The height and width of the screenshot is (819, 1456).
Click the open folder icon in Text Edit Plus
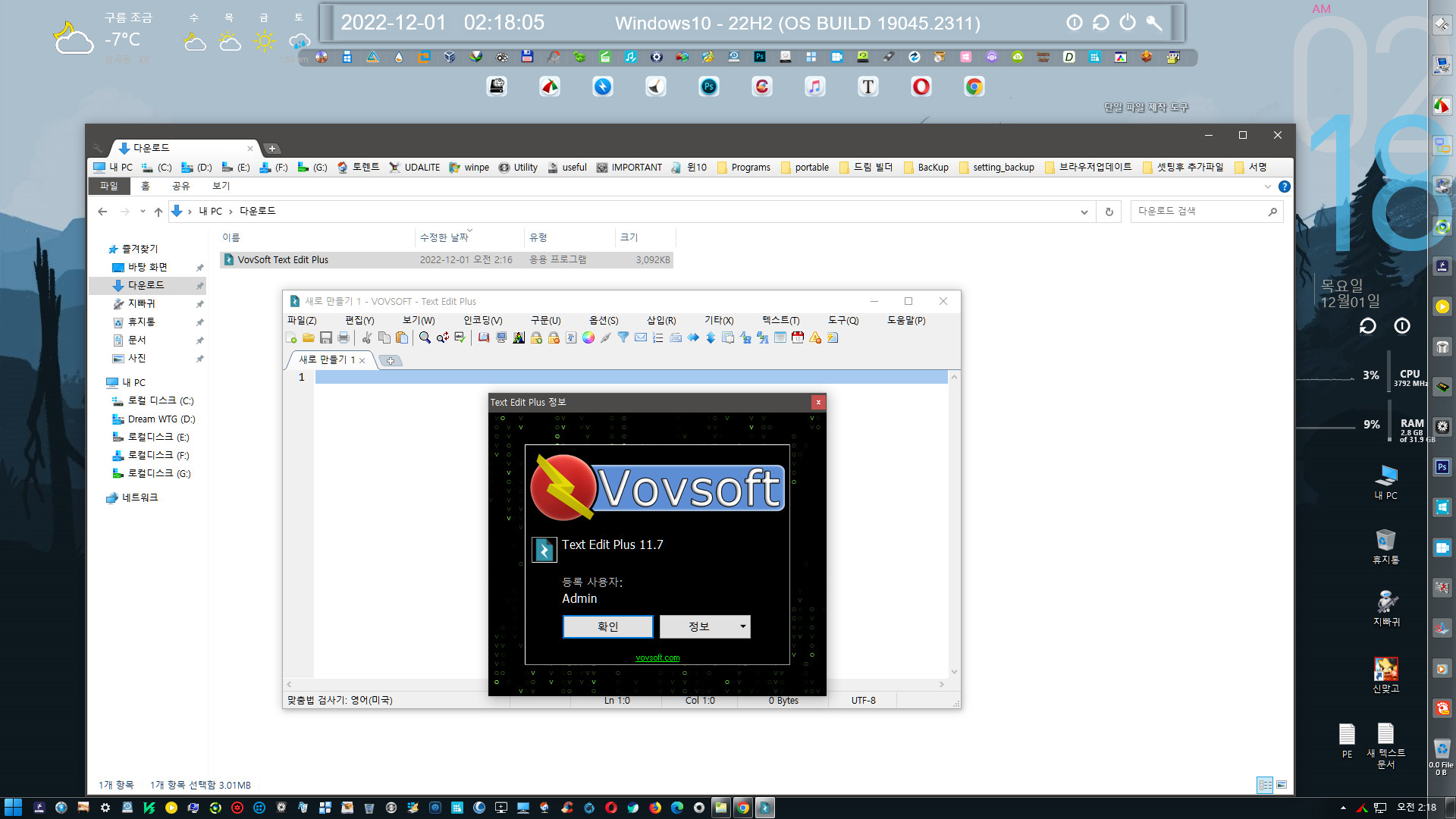click(309, 338)
